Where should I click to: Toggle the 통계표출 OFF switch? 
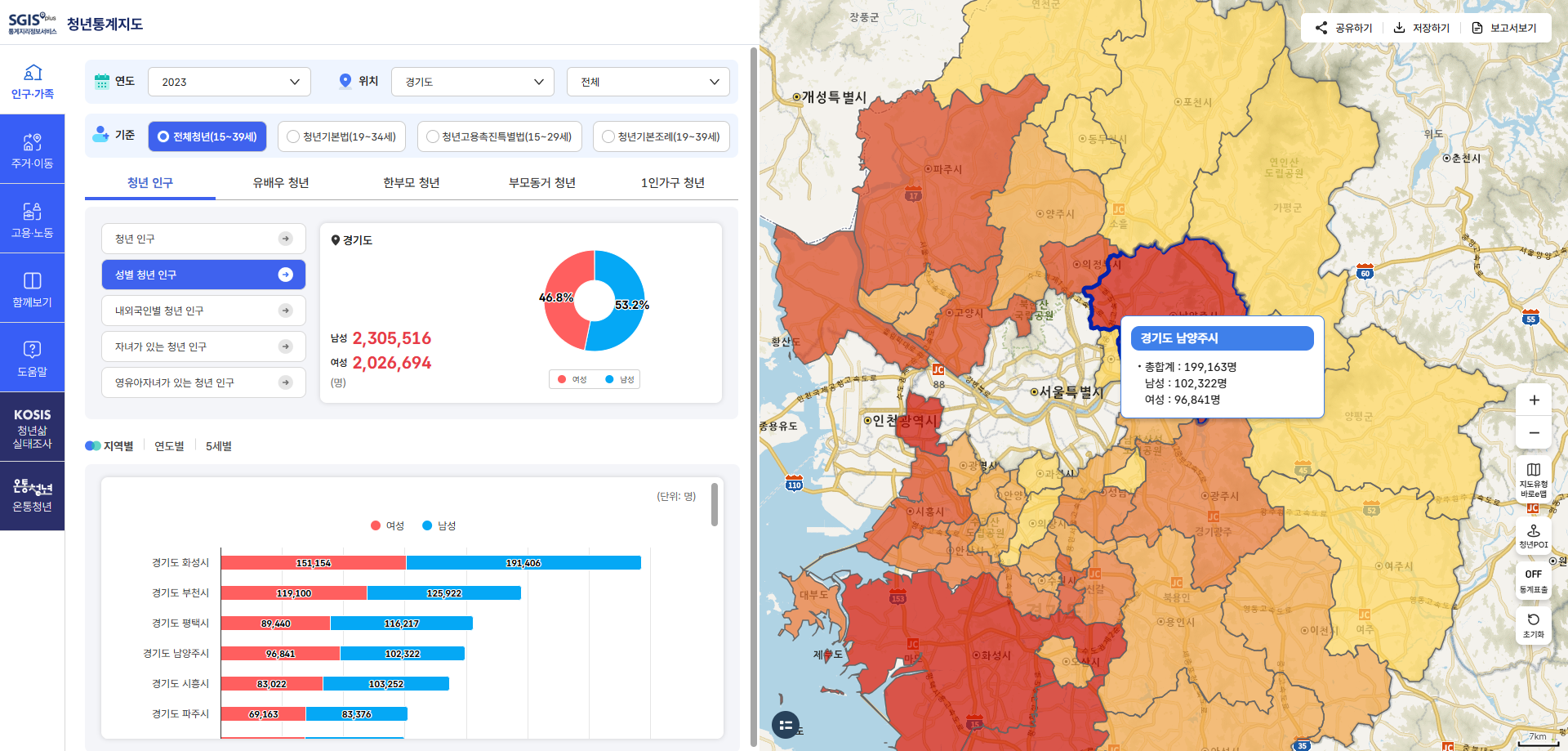click(1533, 580)
